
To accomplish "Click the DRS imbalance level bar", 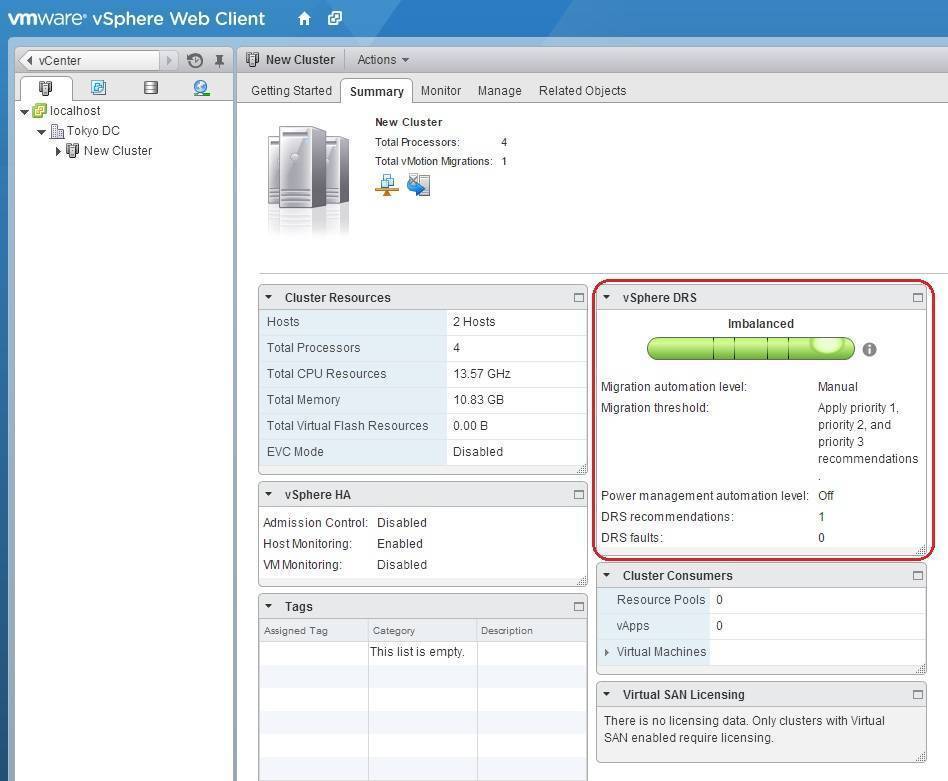I will (x=750, y=349).
